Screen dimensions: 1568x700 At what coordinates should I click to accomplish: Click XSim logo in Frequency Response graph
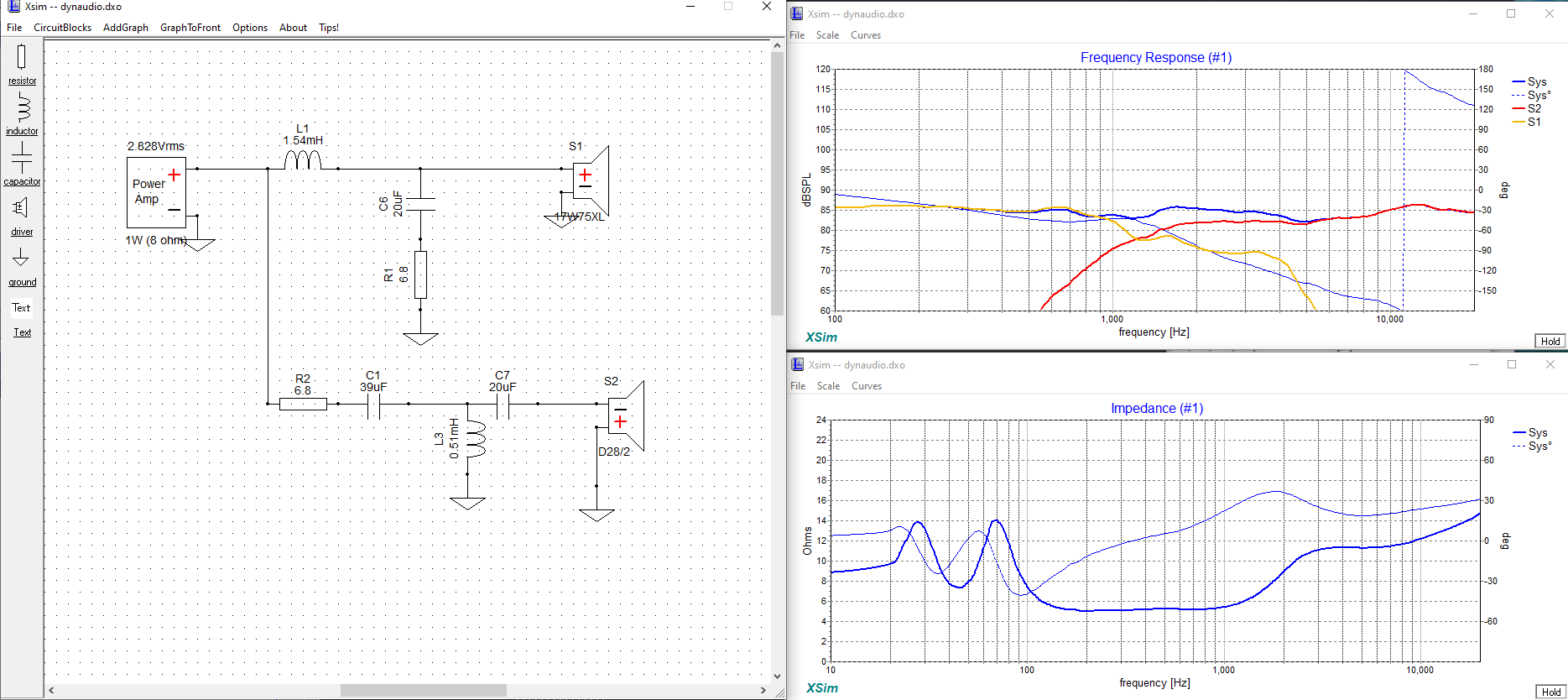(x=821, y=337)
